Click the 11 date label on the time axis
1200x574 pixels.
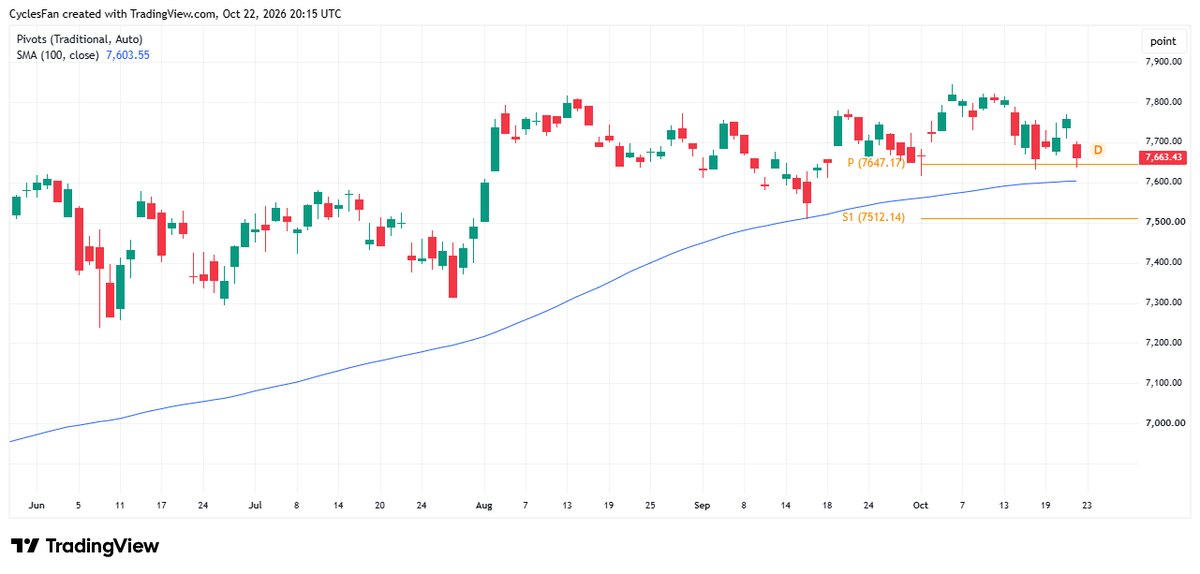(120, 506)
